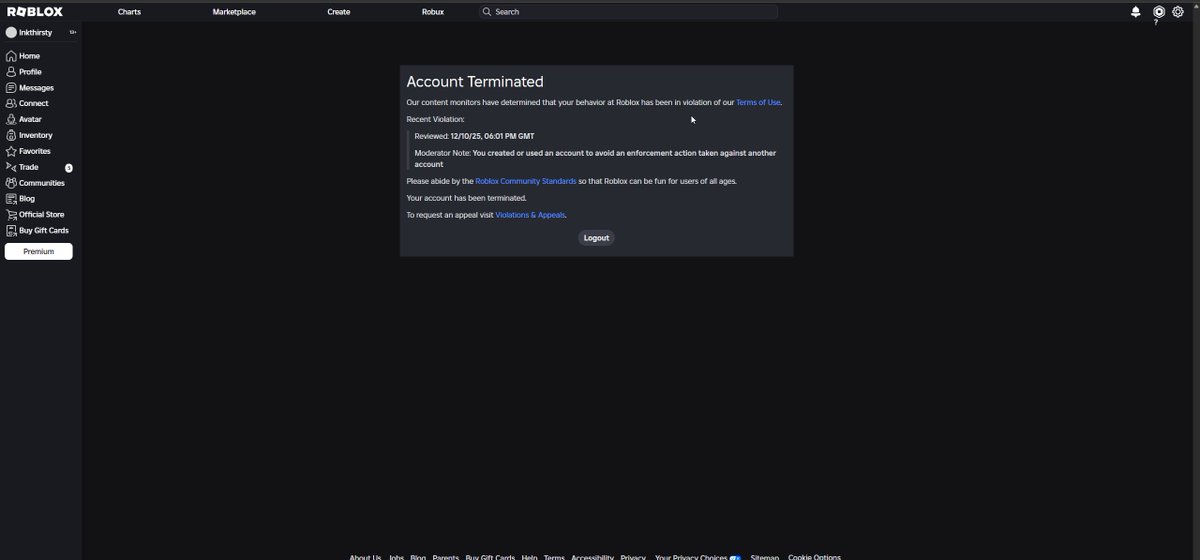Image resolution: width=1200 pixels, height=560 pixels.
Task: Click the Buy Gift Cards icon
Action: point(11,230)
